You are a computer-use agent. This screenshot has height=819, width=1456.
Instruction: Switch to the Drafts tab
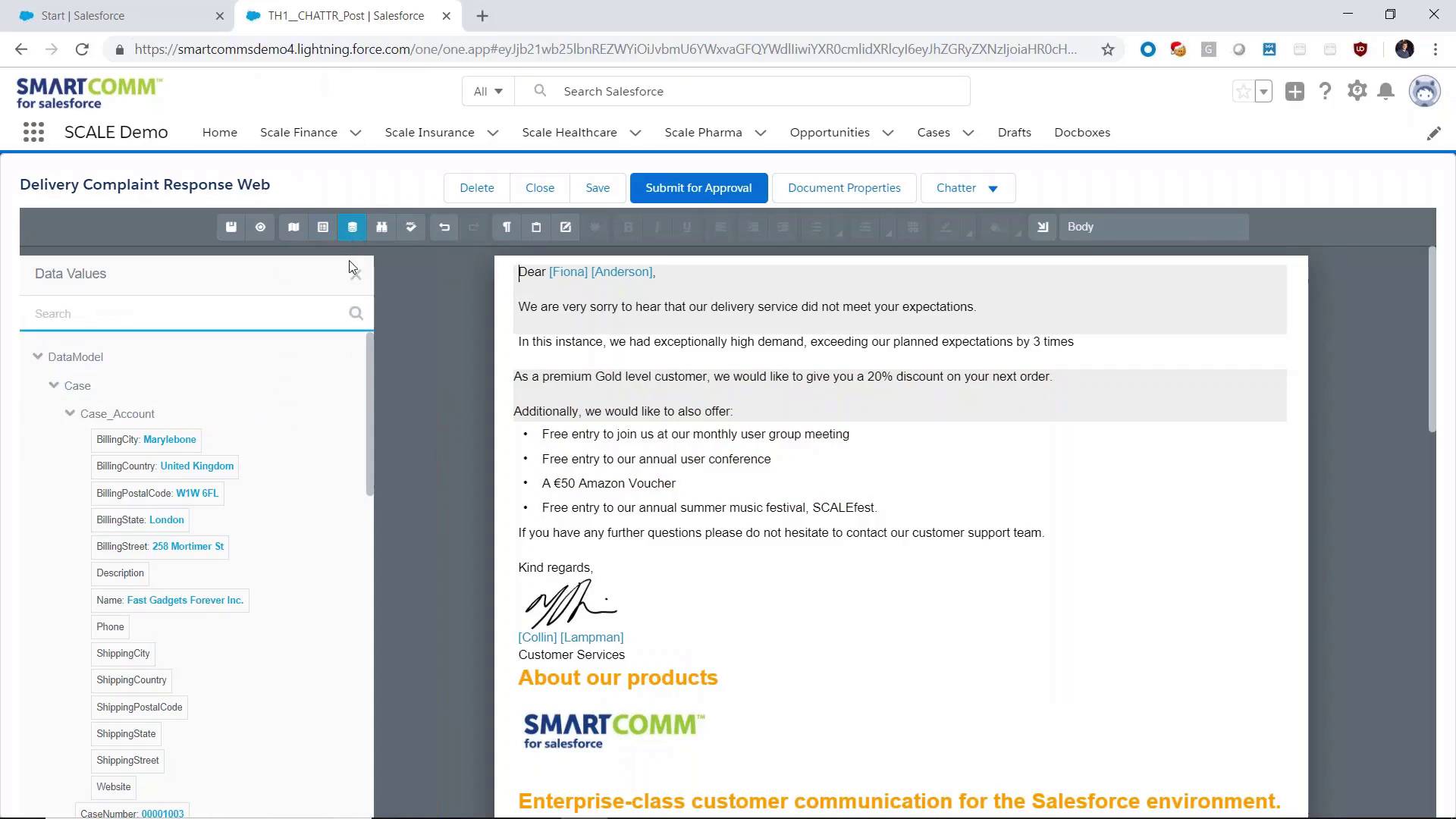coord(1014,132)
